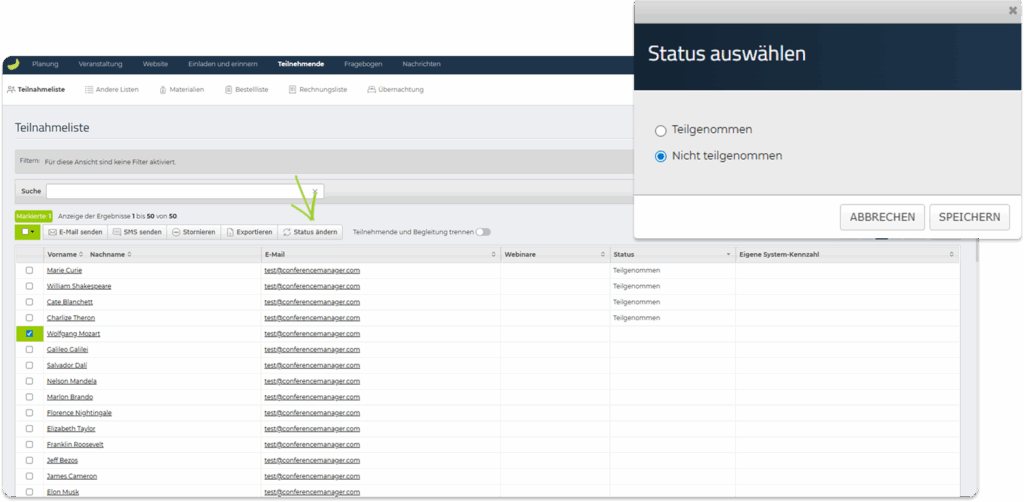Tick the checkbox beside Marie Curie

click(29, 270)
